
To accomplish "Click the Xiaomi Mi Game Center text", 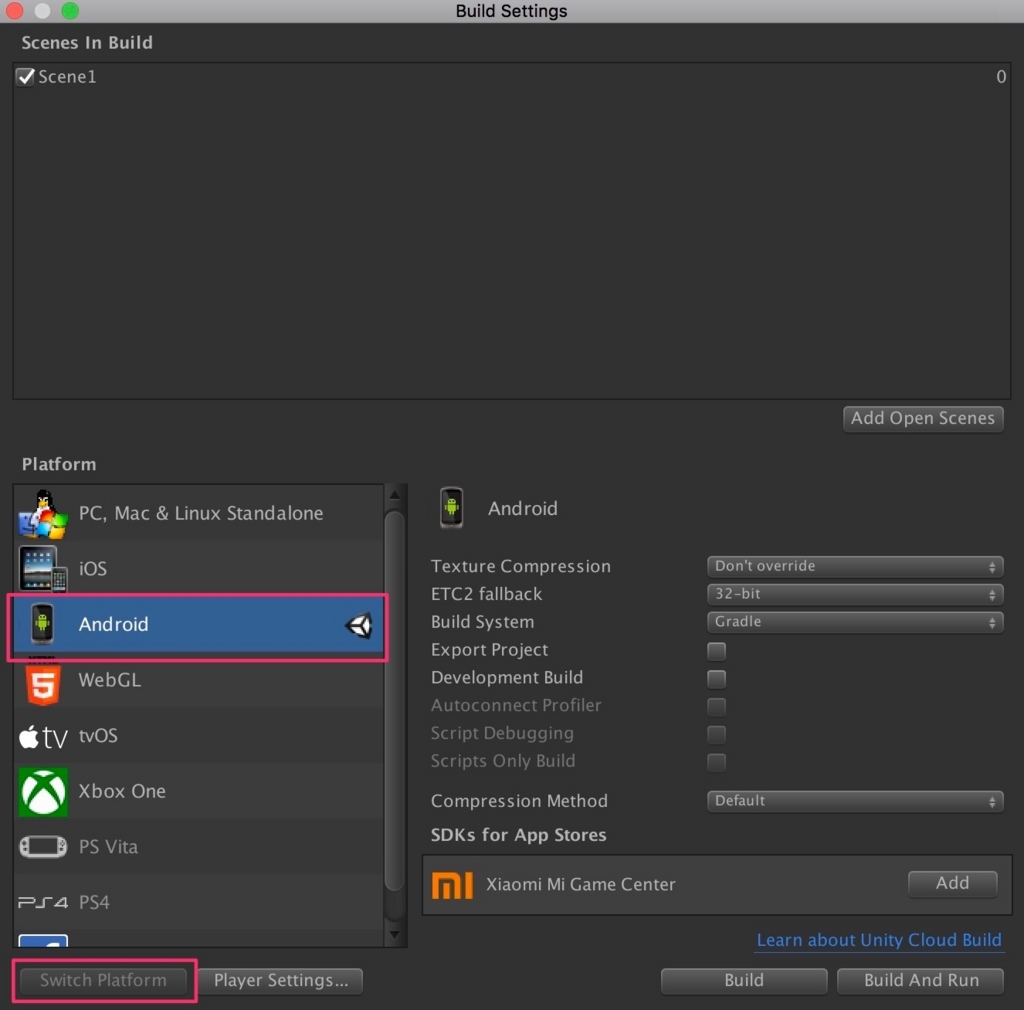I will (x=581, y=885).
